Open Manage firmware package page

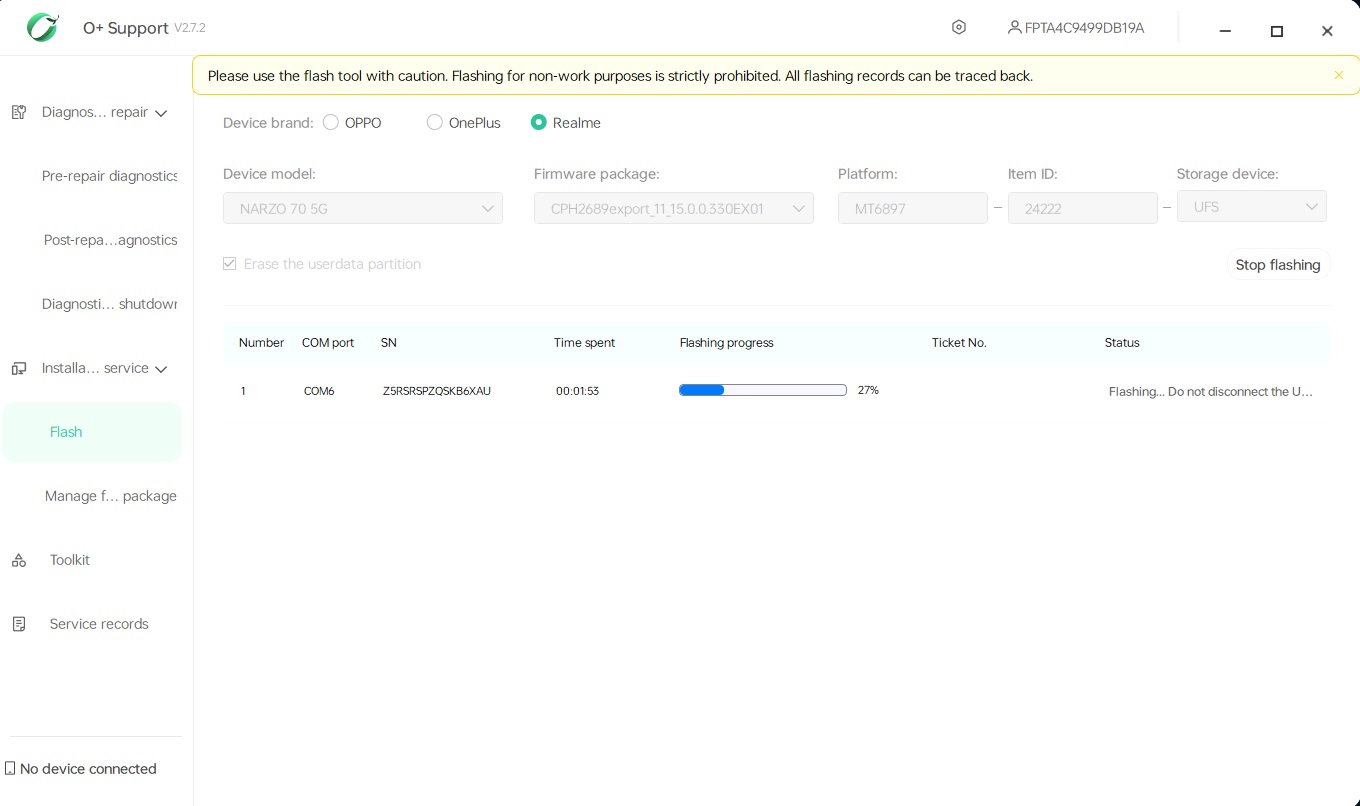(x=110, y=496)
